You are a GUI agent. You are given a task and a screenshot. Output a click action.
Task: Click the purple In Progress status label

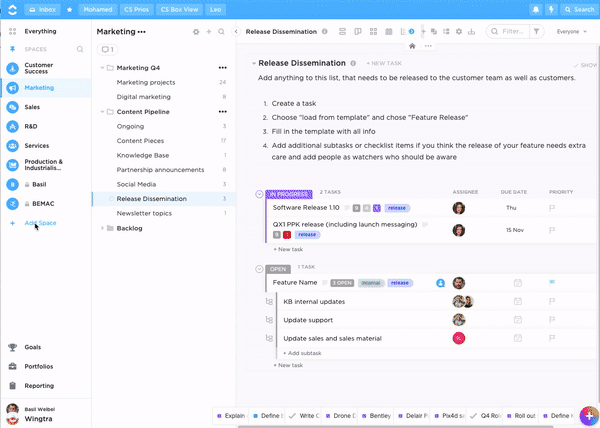289,193
